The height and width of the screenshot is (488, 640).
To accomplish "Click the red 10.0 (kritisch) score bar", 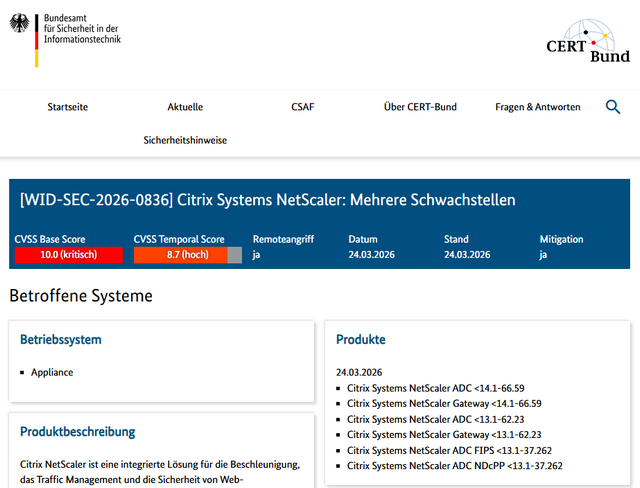I will pyautogui.click(x=69, y=255).
